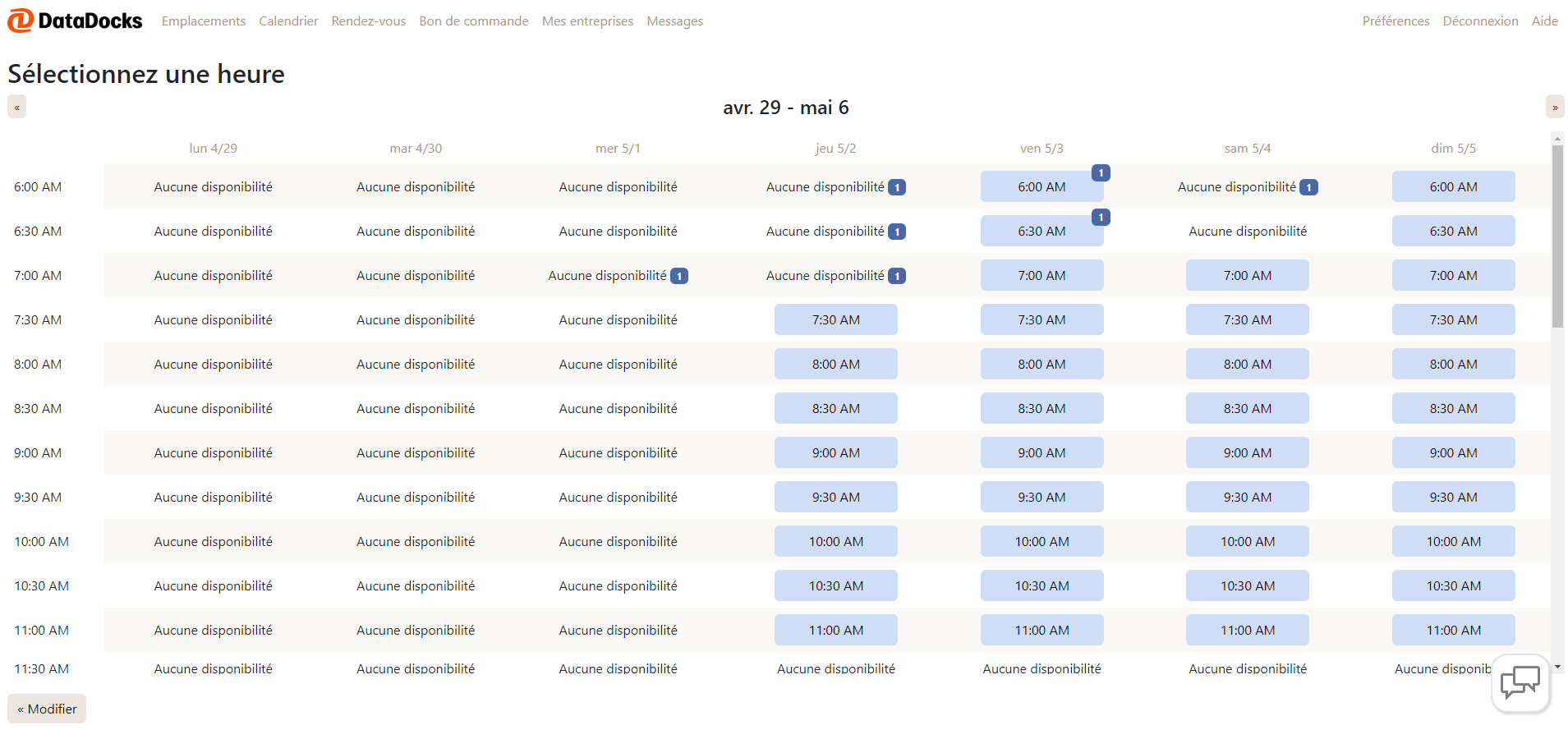This screenshot has height=739, width=1568.
Task: Click the 'sam 5/4' column header
Action: (1247, 149)
